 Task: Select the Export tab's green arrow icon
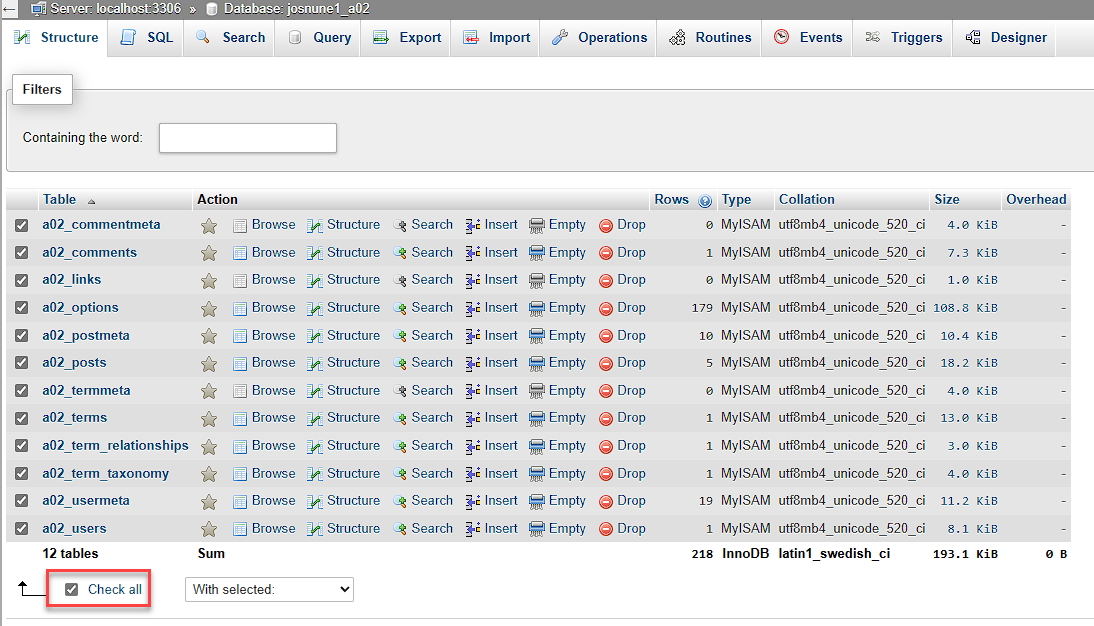pos(381,37)
